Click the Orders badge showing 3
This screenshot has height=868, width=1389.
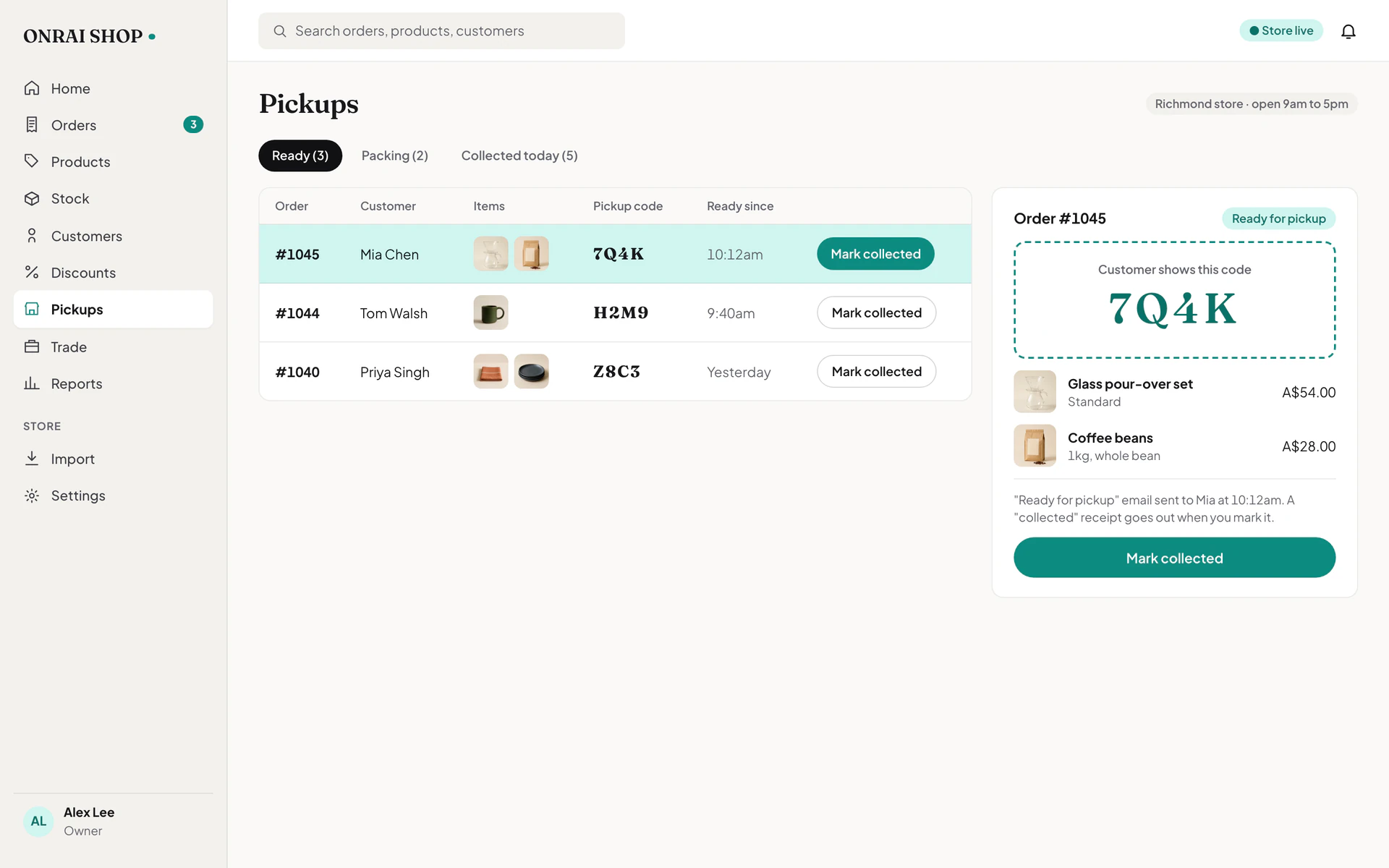pyautogui.click(x=193, y=124)
